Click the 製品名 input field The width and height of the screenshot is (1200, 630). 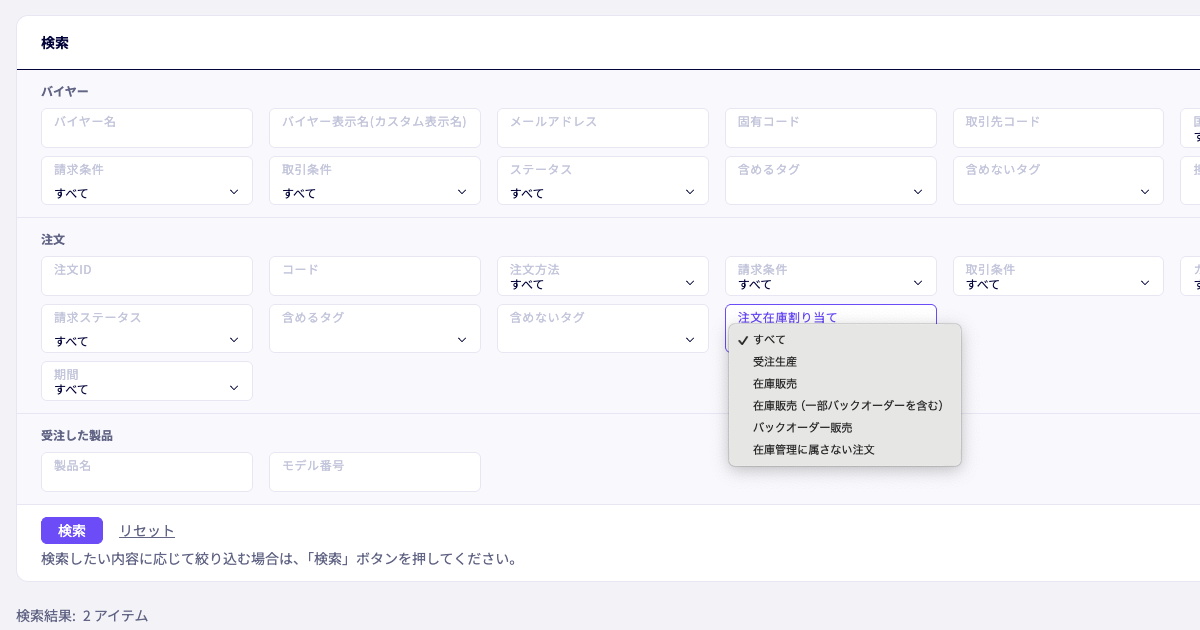tap(146, 473)
